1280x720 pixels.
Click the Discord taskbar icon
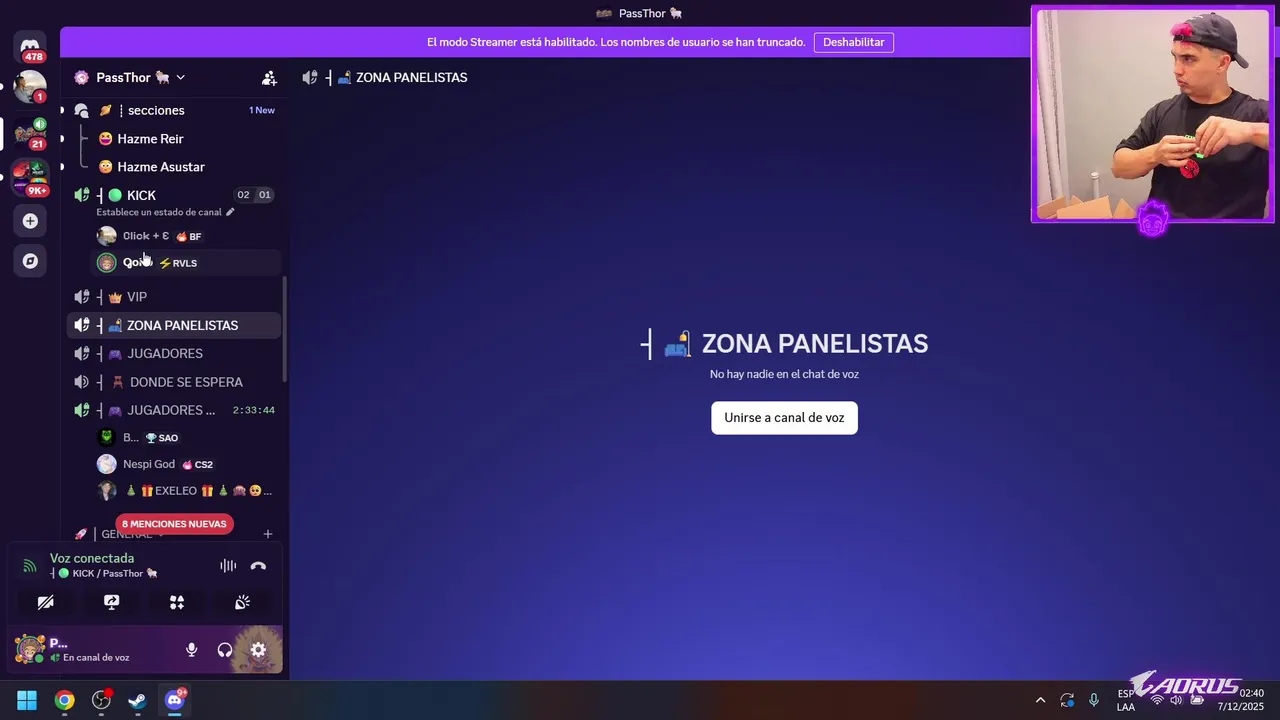(x=175, y=700)
